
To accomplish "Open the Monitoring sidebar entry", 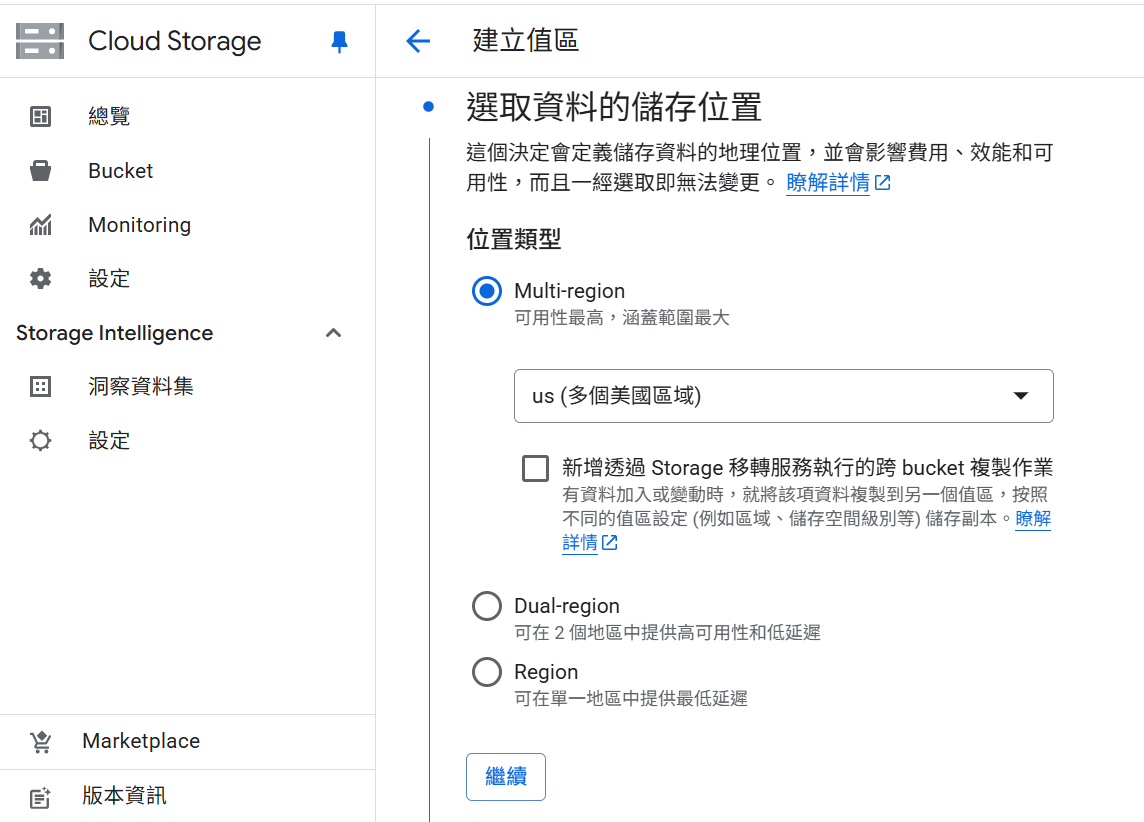I will point(140,224).
